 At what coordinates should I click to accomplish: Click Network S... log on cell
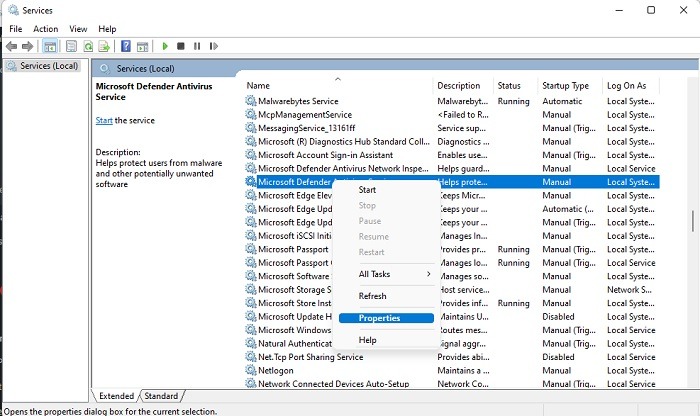[629, 290]
